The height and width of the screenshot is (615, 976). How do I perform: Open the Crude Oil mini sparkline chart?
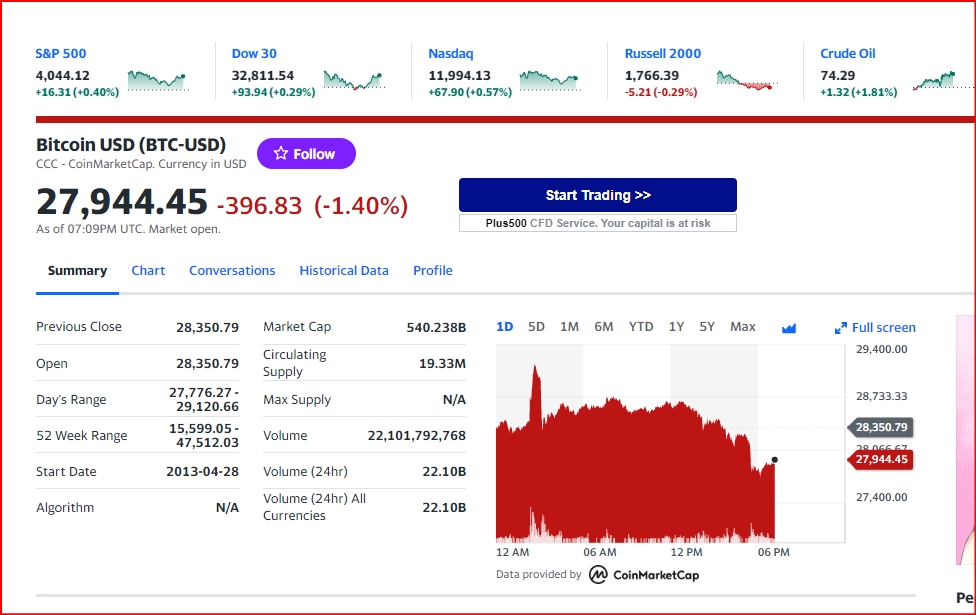click(x=943, y=81)
